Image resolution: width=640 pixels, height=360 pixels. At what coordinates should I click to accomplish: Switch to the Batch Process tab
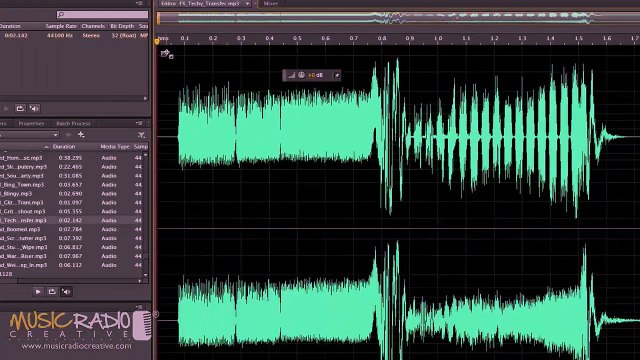tap(73, 123)
